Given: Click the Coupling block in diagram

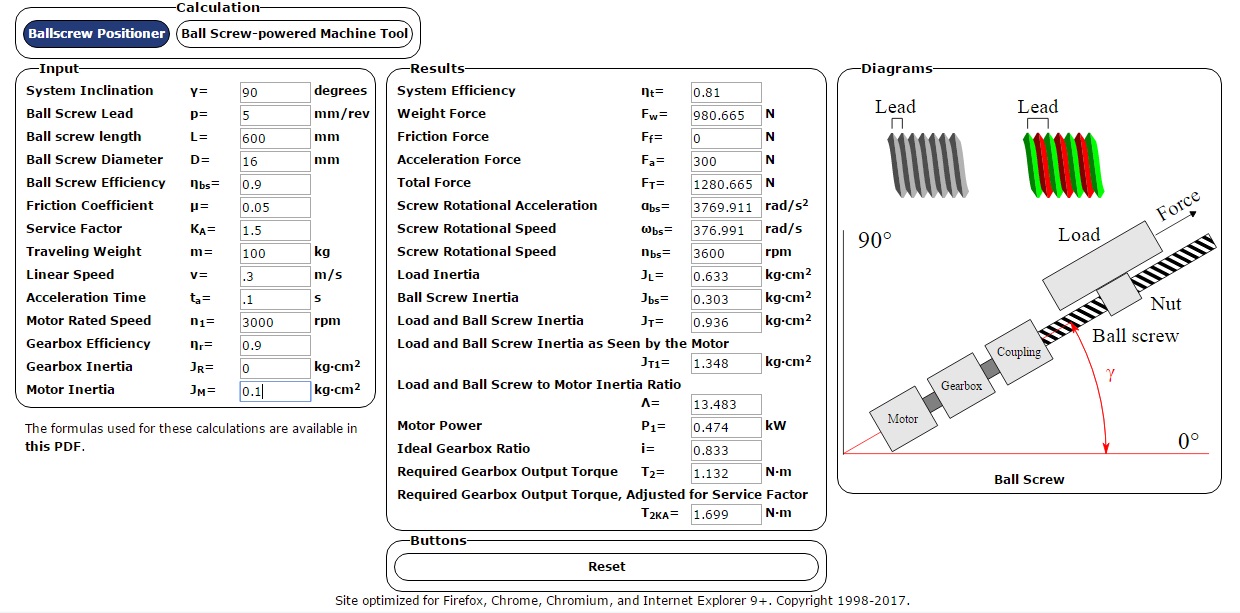Looking at the screenshot, I should click(1018, 351).
